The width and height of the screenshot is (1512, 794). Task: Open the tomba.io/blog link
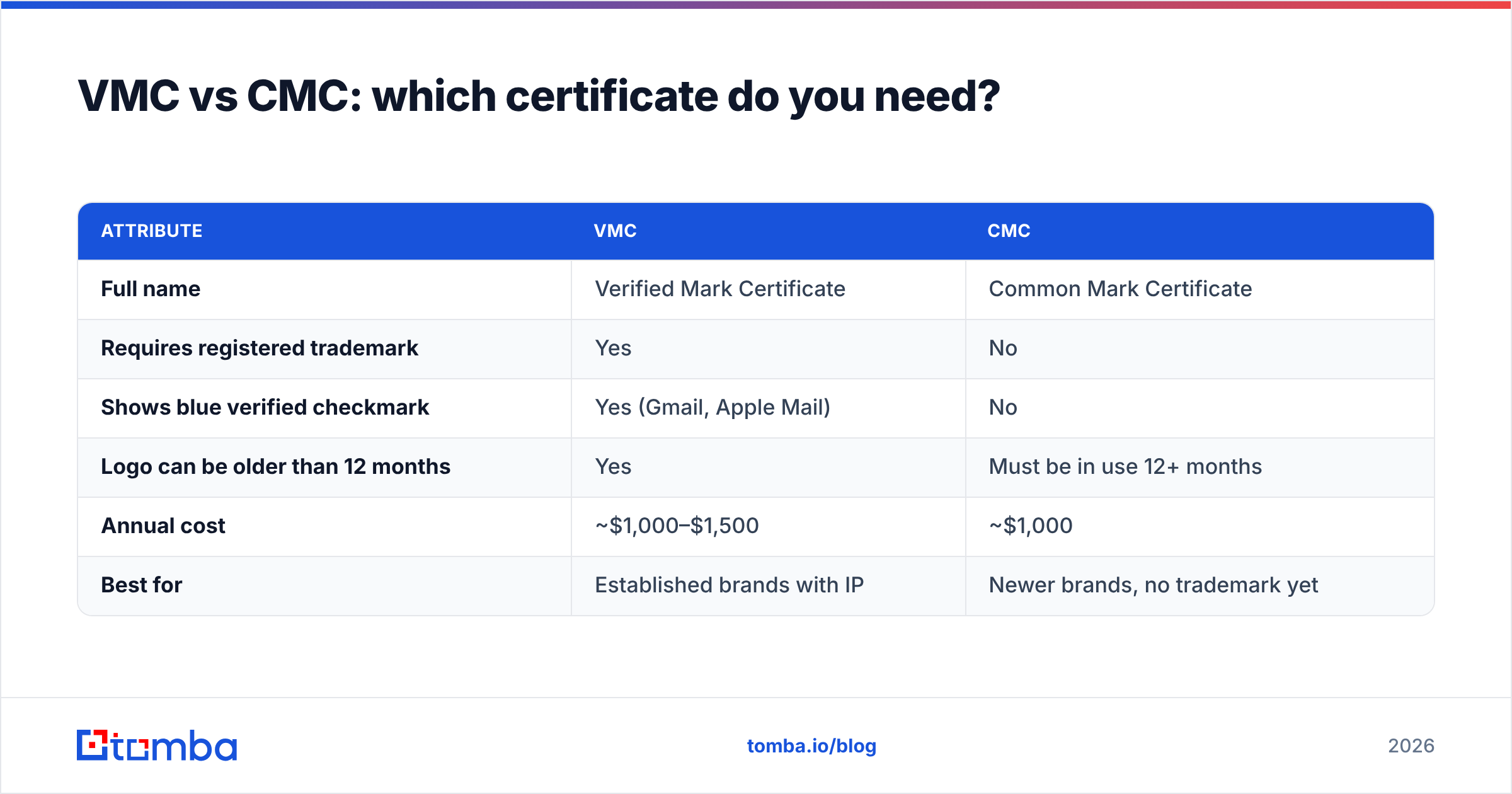(811, 746)
